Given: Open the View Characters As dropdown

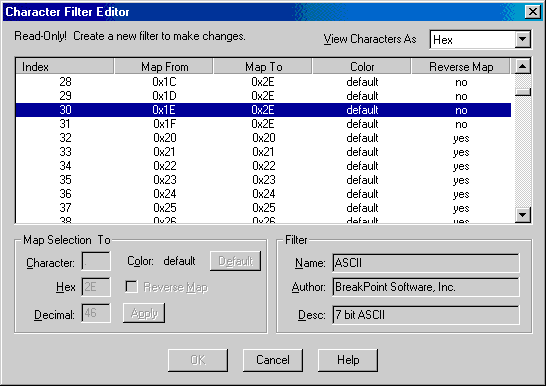Looking at the screenshot, I should pos(522,39).
